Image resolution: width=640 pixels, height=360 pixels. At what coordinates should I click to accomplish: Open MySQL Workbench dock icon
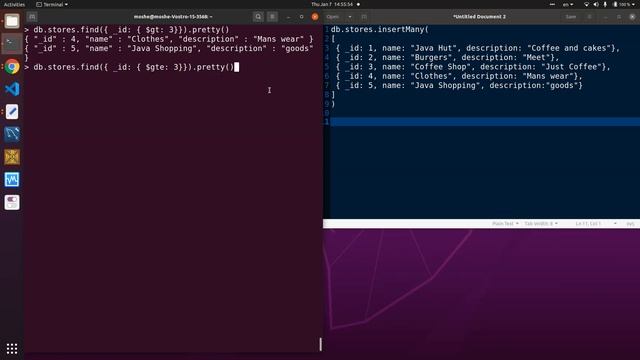(12, 134)
